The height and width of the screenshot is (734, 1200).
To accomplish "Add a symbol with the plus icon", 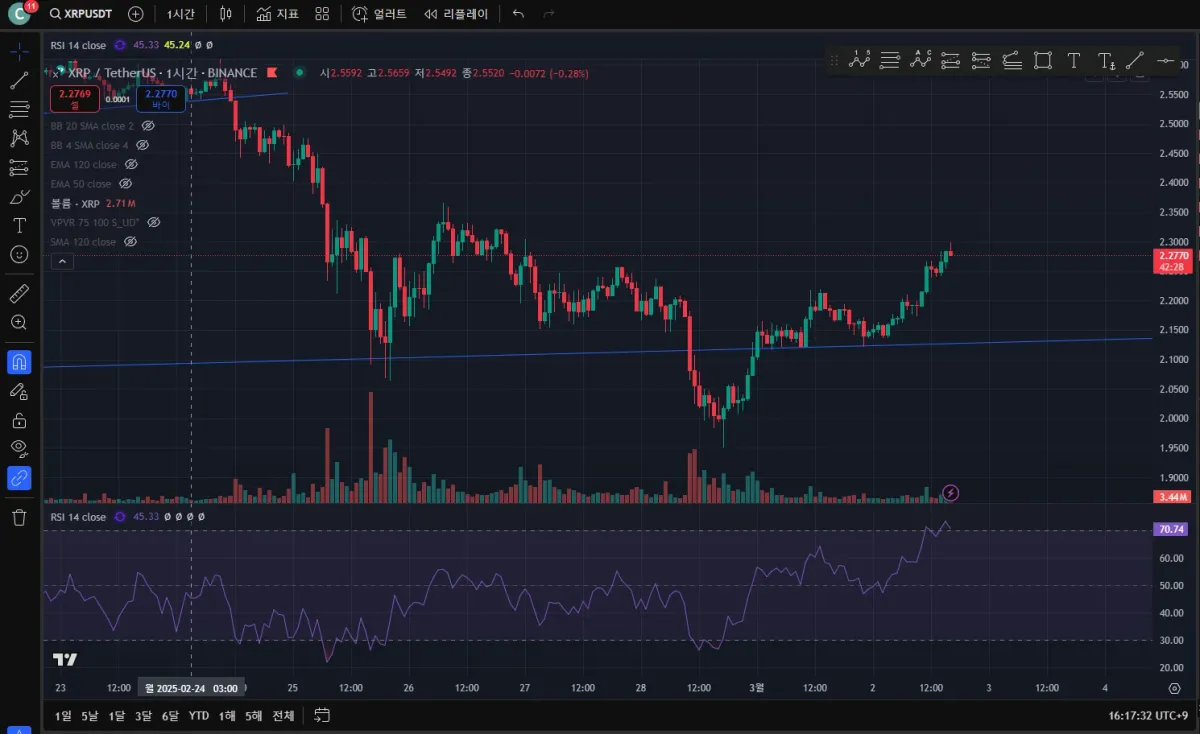I will click(x=136, y=14).
